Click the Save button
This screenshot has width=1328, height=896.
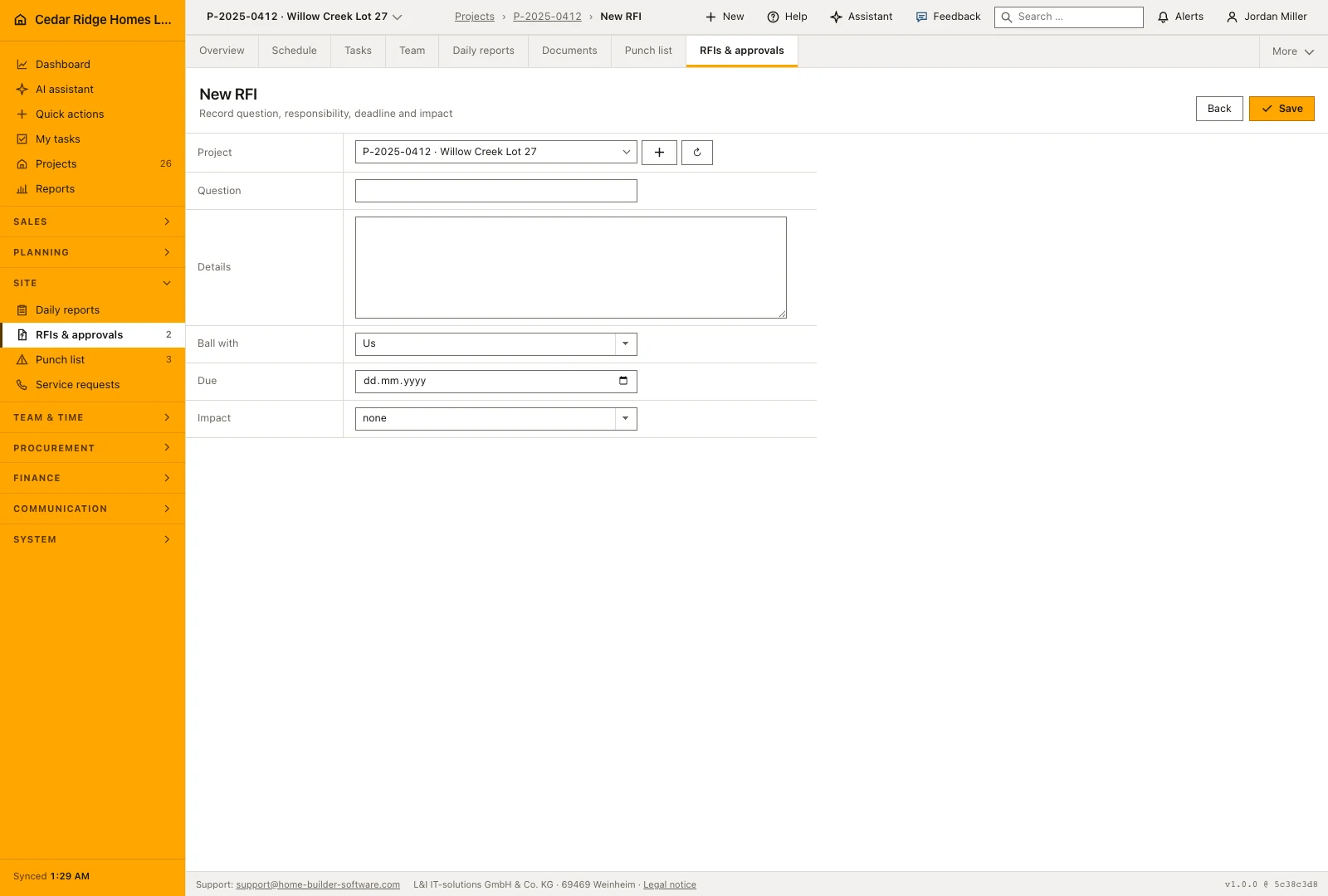[x=1282, y=109]
